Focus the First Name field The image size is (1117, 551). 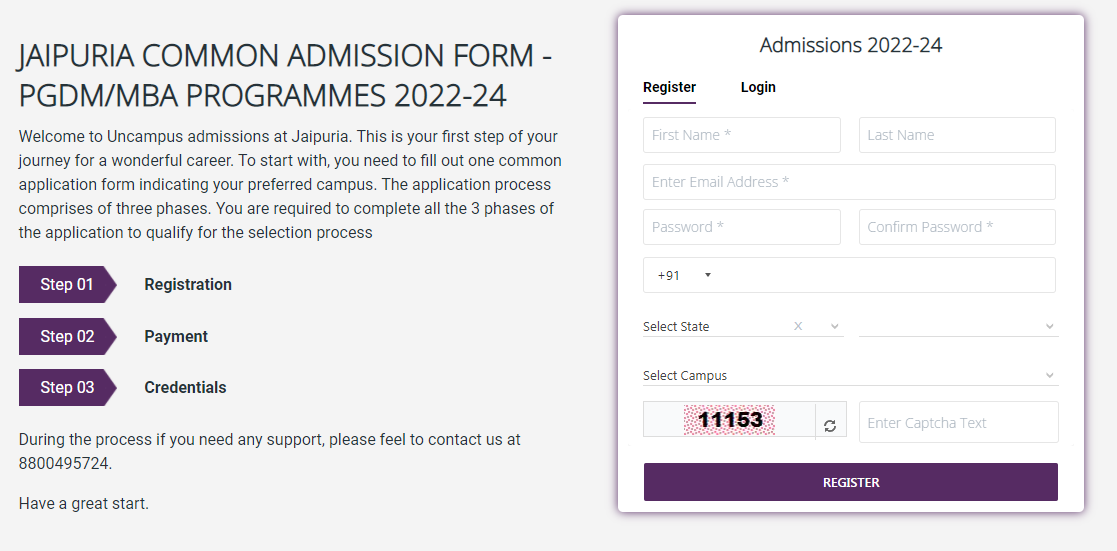742,135
